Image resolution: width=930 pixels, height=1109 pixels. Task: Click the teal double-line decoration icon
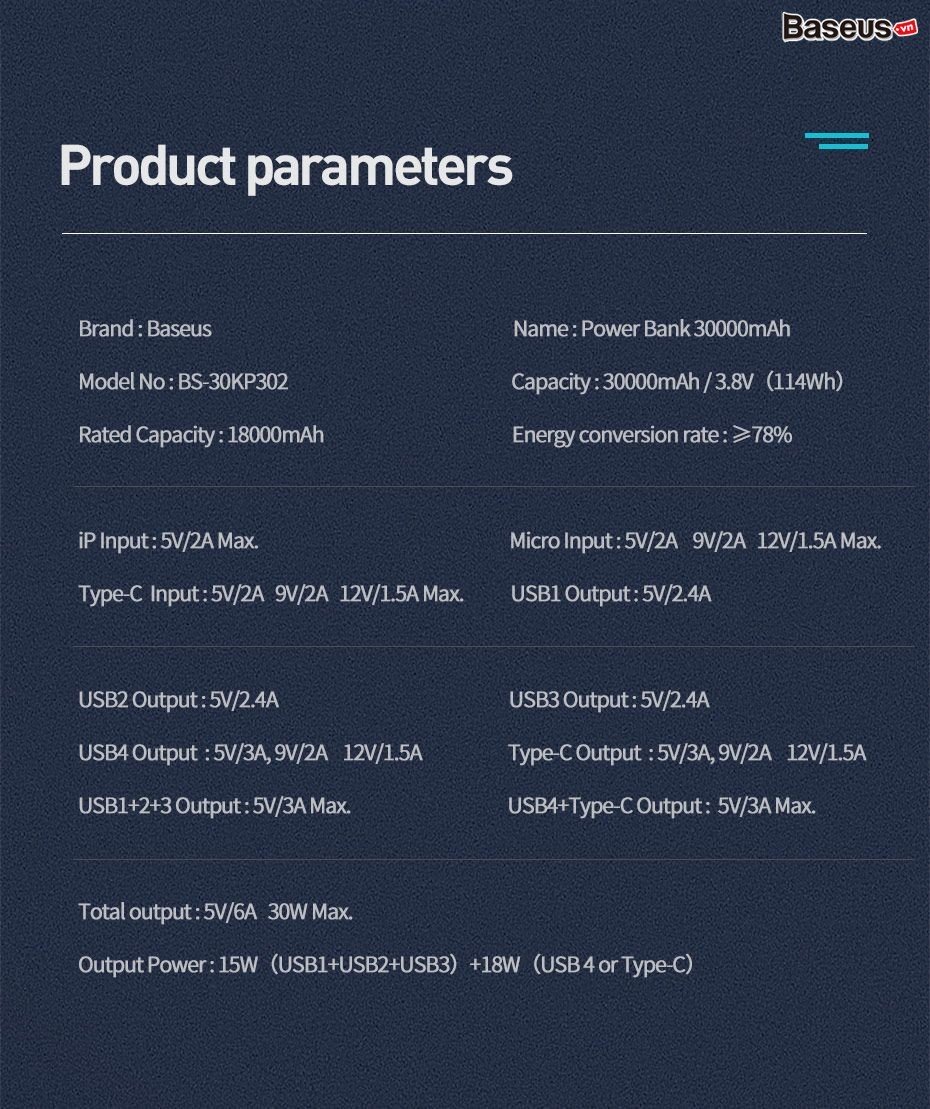(x=837, y=141)
